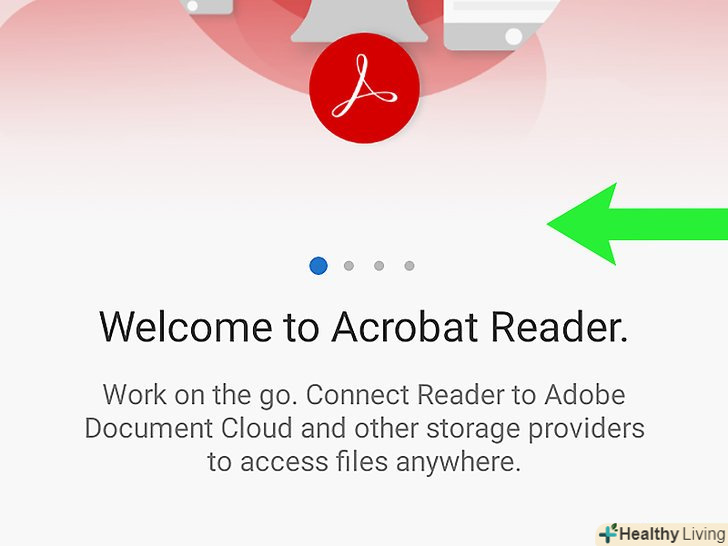This screenshot has height=546, width=728.
Task: Tap the phone illustration's white home dot
Action: click(192, 6)
